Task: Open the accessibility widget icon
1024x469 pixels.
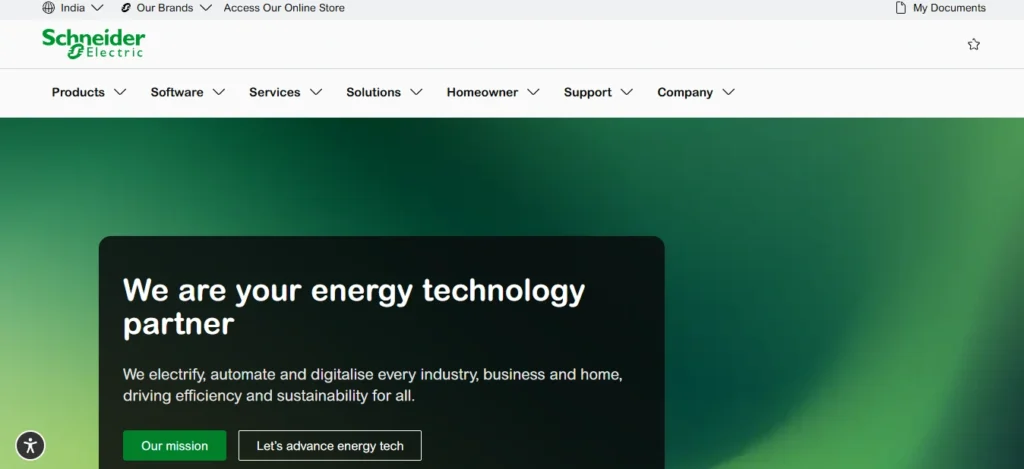Action: [30, 446]
